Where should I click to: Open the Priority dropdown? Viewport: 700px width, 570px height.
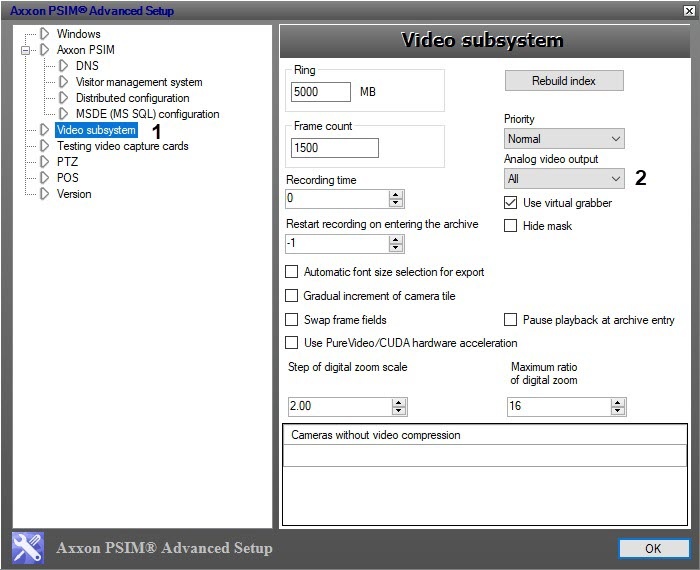coord(564,139)
